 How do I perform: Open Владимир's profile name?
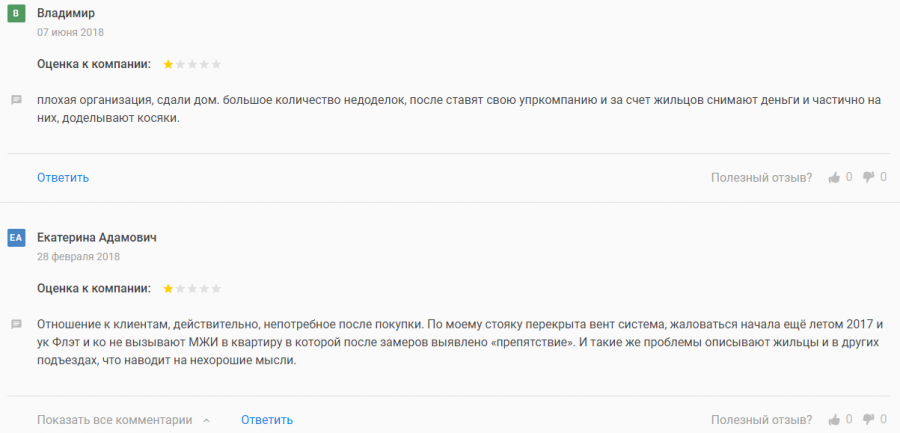[67, 14]
